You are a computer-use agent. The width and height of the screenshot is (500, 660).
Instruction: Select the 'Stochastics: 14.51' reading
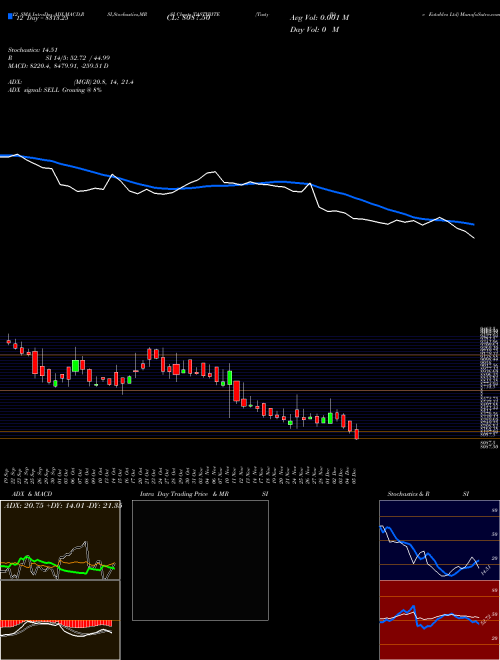point(35,50)
